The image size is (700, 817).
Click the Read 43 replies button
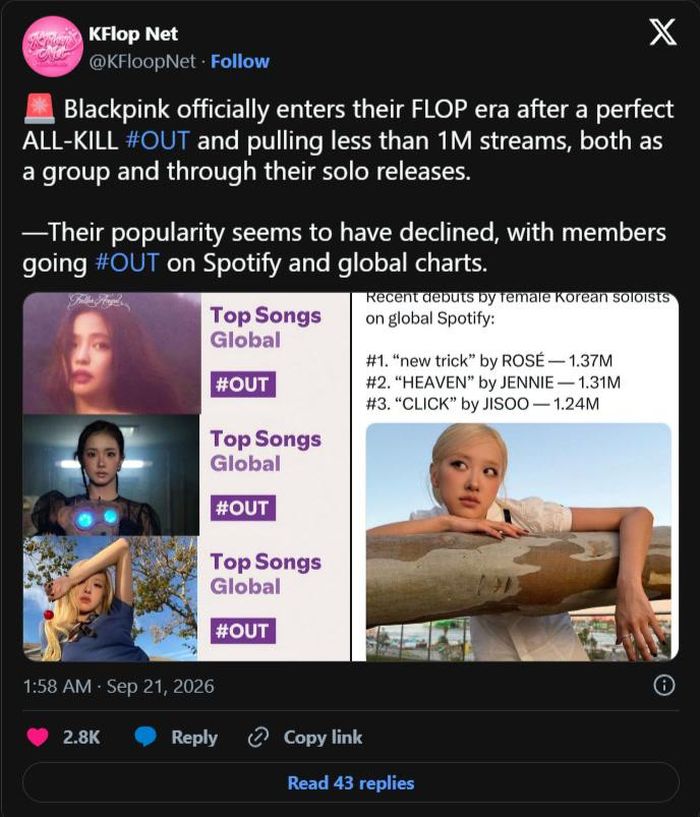click(350, 783)
